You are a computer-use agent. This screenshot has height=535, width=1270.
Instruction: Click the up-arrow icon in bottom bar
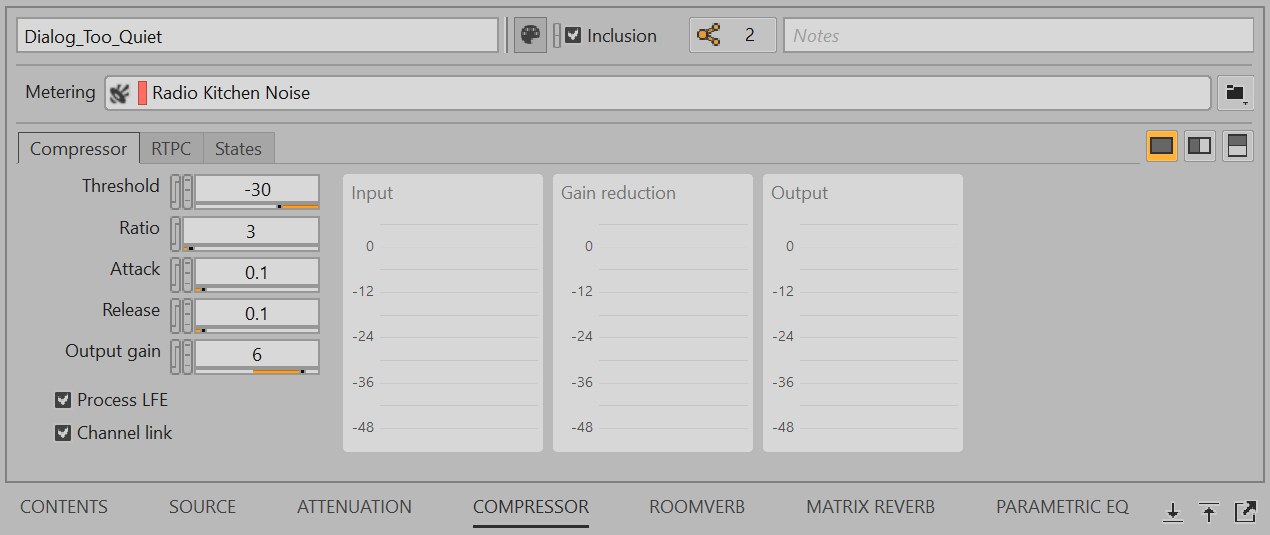tap(1209, 513)
